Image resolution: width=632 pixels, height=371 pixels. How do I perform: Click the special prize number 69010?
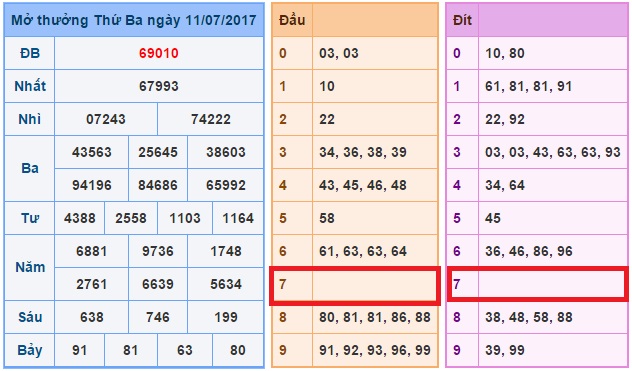[x=158, y=53]
